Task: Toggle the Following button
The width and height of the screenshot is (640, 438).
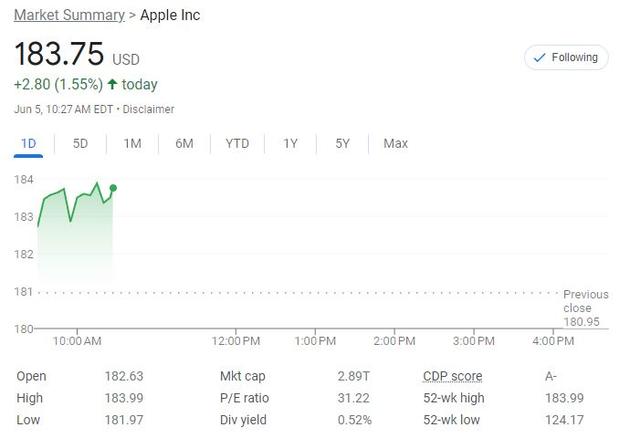Action: point(566,57)
